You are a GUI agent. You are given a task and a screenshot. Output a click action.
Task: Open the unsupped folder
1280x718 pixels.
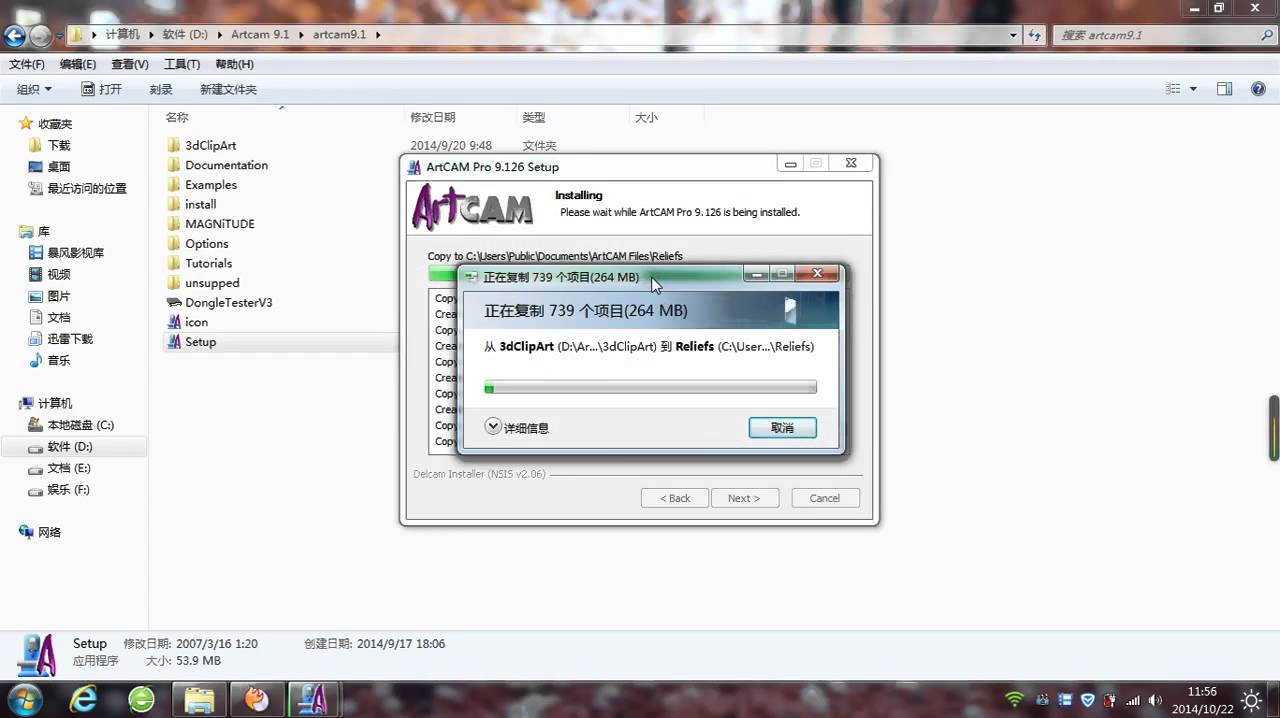pyautogui.click(x=212, y=283)
